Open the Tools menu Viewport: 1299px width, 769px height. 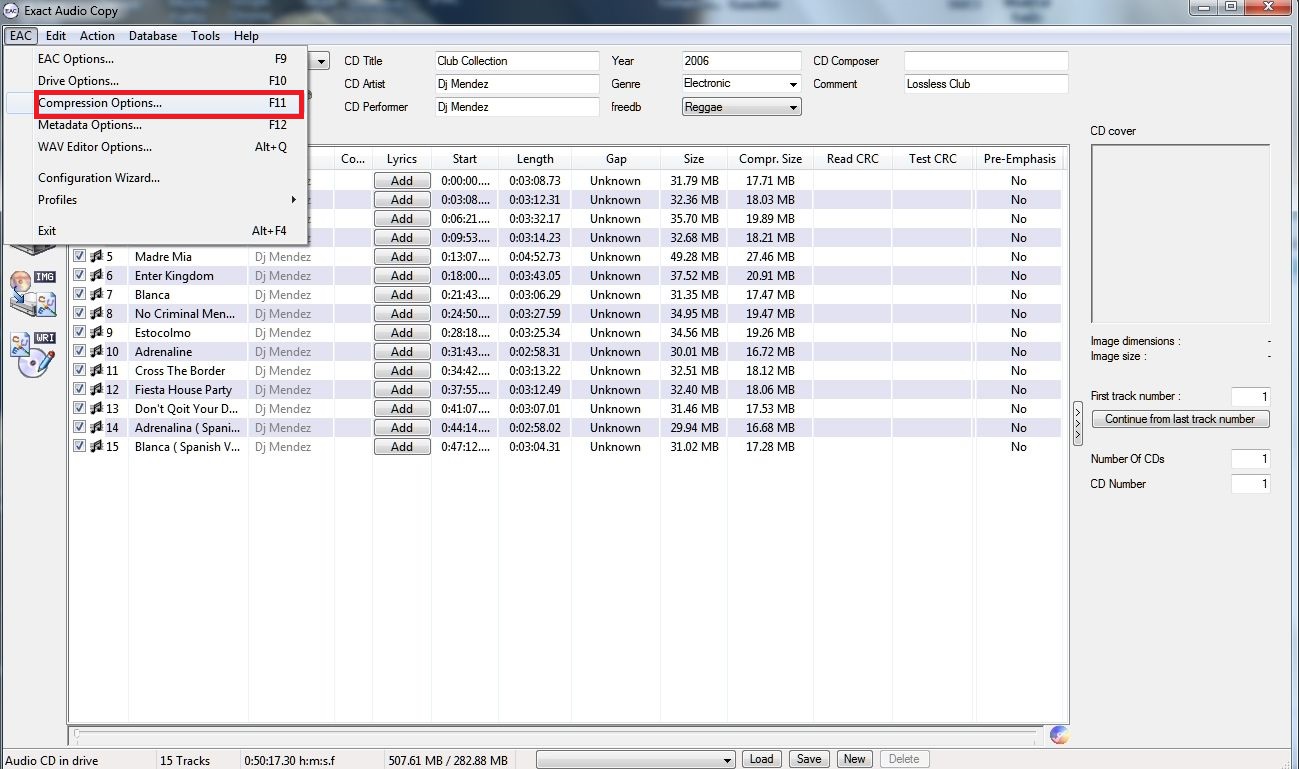(206, 36)
